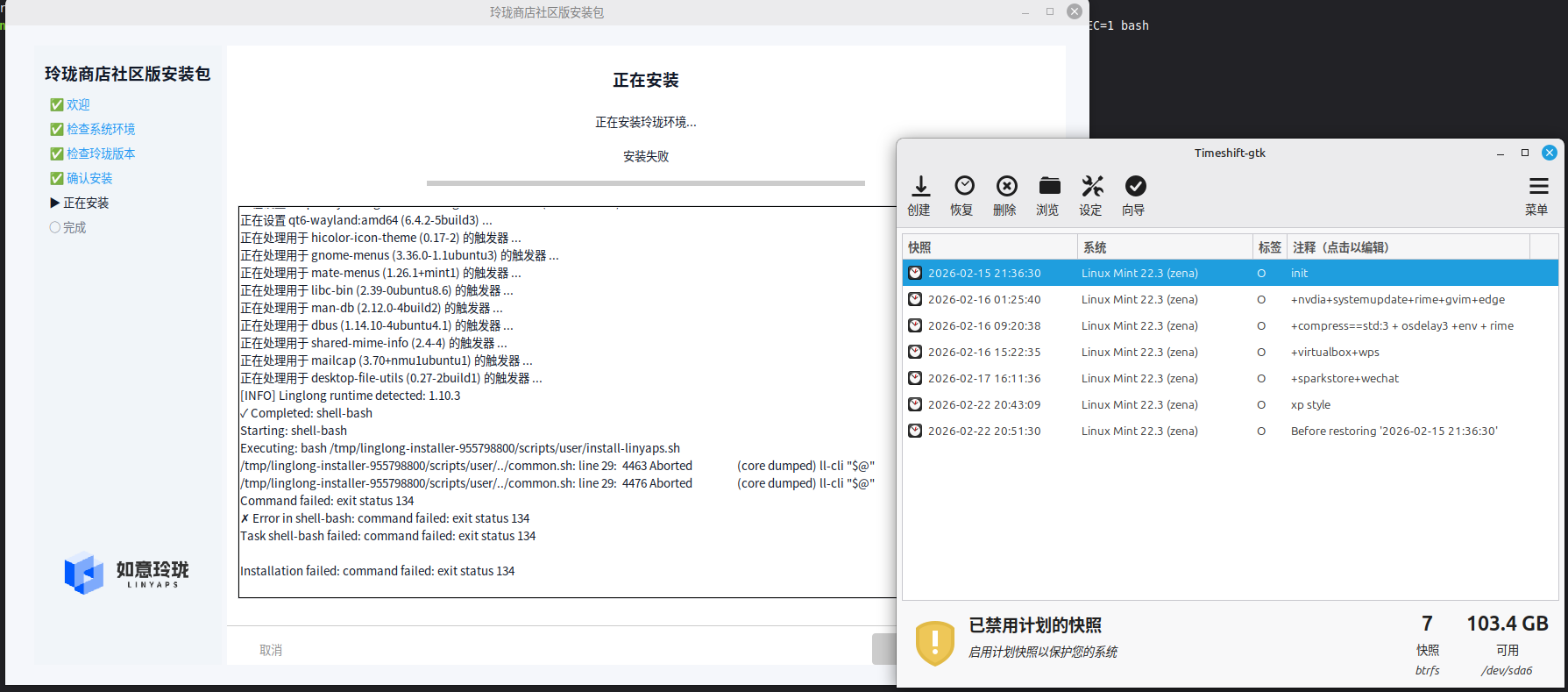
Task: Click the 恢复 (restore) toolbar icon
Action: pyautogui.click(x=964, y=186)
